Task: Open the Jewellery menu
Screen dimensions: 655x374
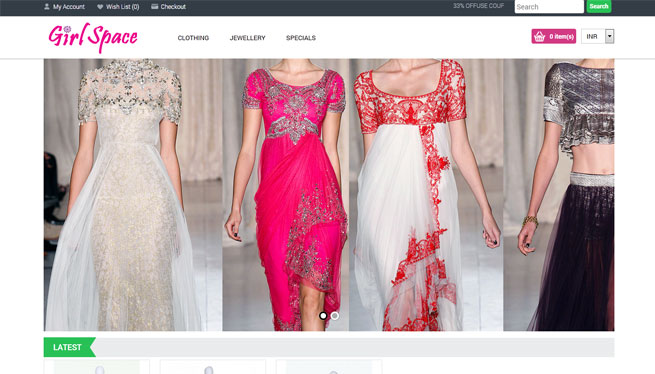Action: [x=247, y=38]
